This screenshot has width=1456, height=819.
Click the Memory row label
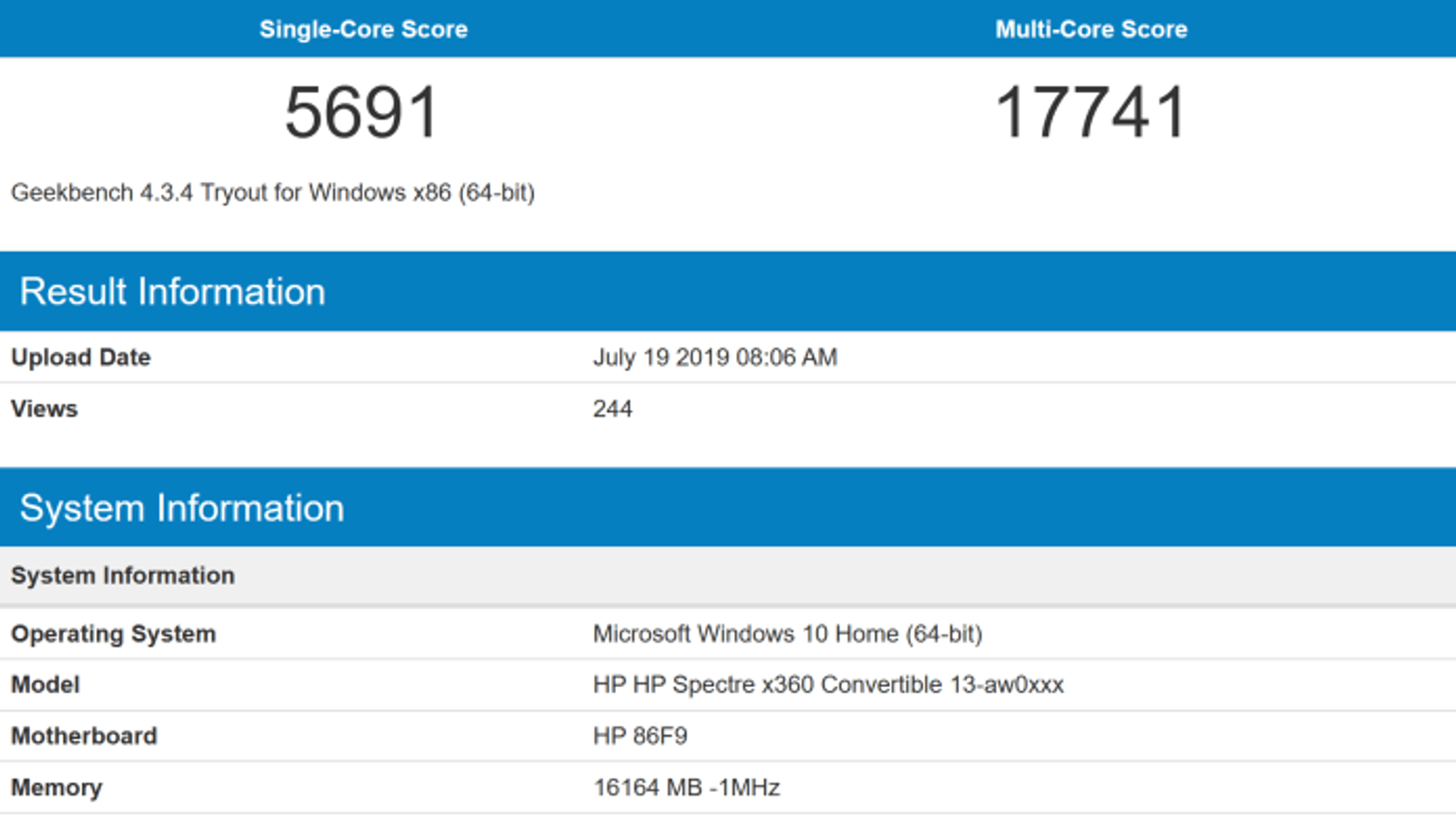click(x=56, y=788)
